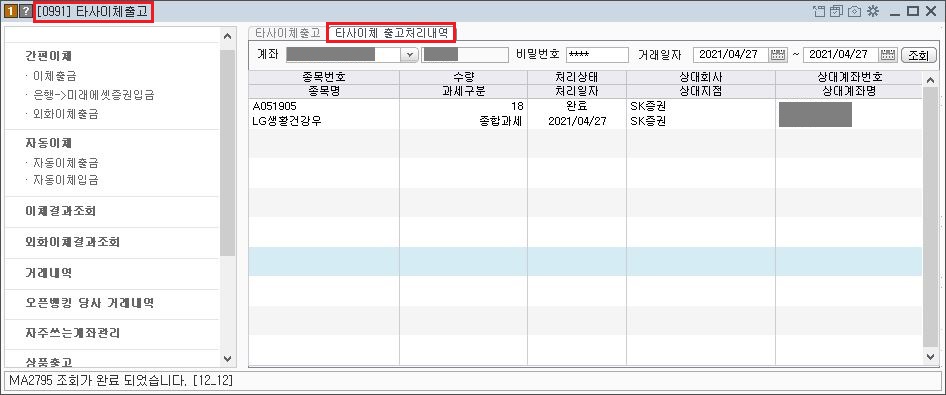Expand the 계좌 account dropdown
Screen dimensions: 946x395
(410, 55)
